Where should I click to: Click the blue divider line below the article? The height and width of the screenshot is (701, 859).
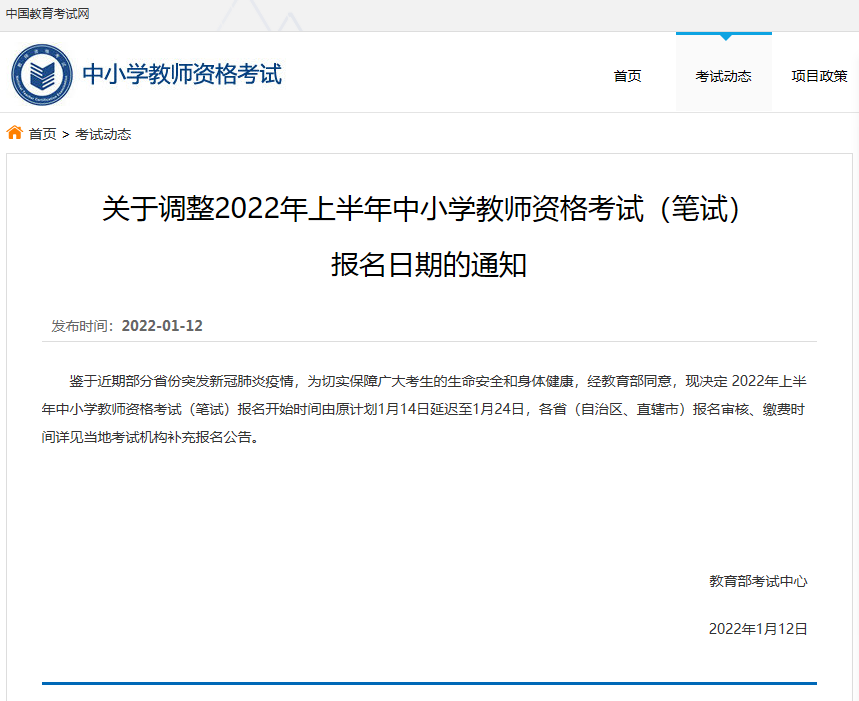[x=428, y=684]
